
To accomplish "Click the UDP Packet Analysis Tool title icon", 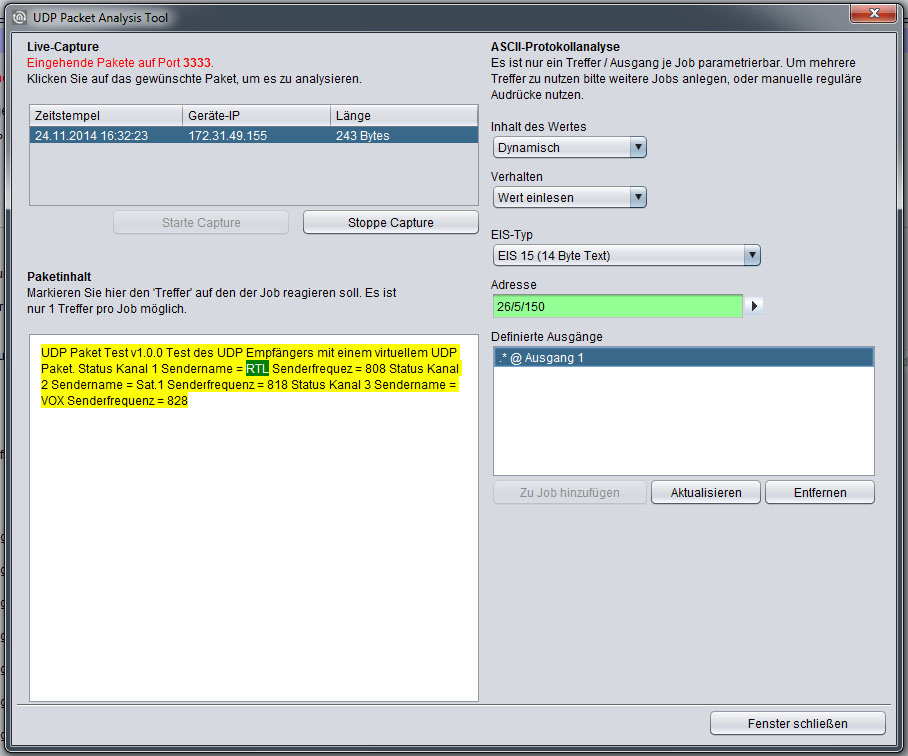I will pyautogui.click(x=19, y=17).
